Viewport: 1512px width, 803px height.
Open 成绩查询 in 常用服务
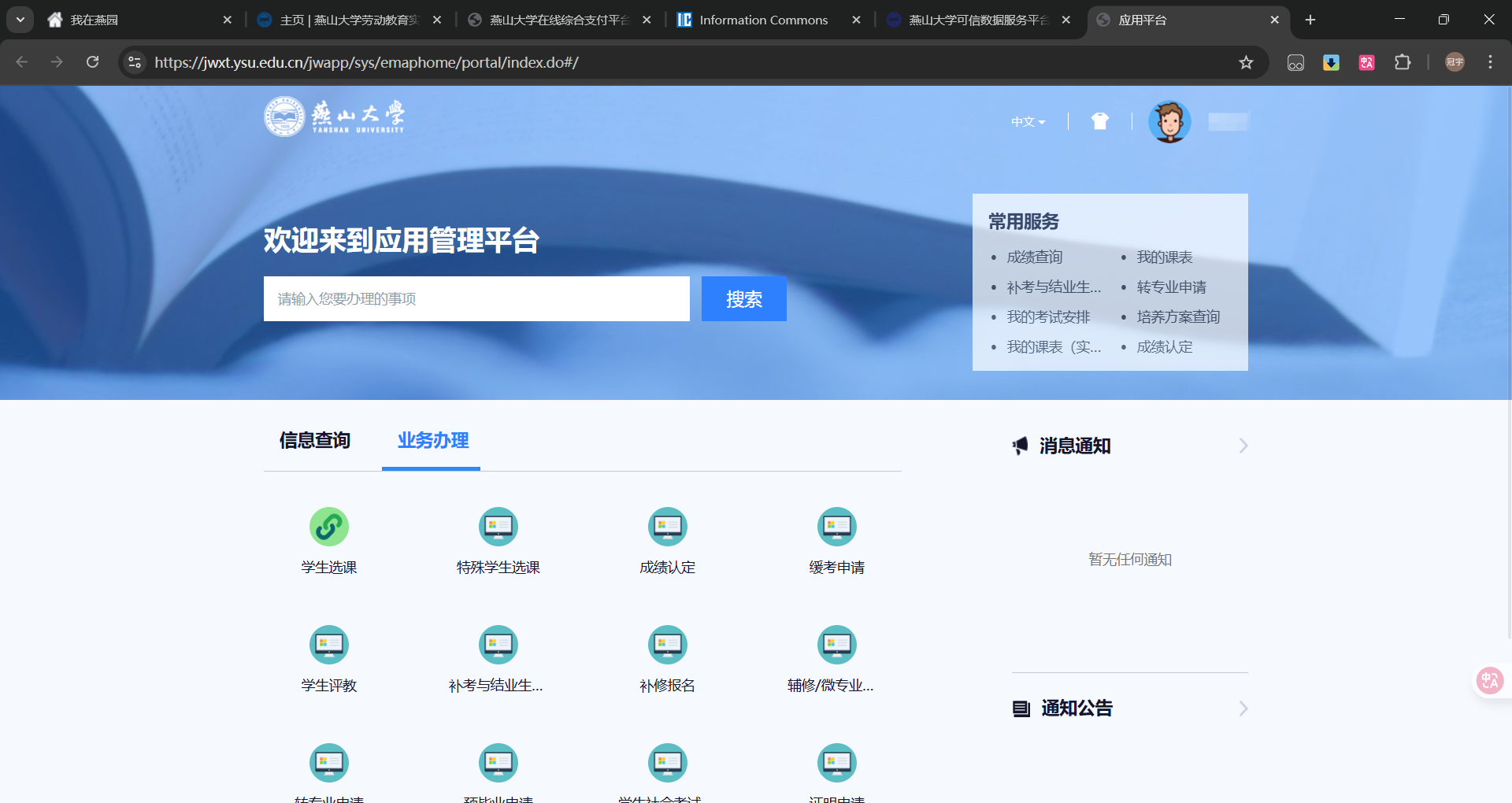1034,257
